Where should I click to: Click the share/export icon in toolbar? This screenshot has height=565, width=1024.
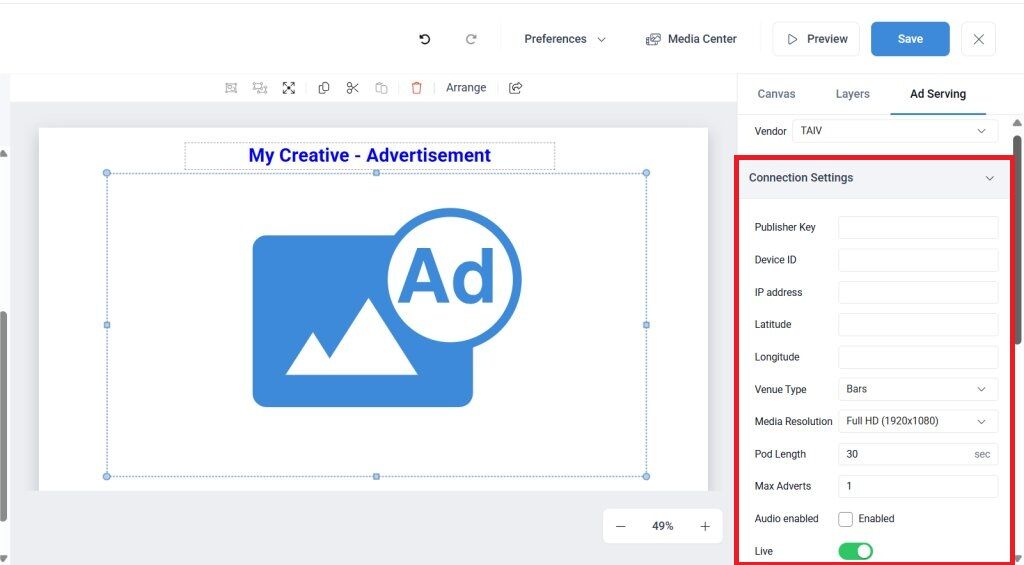pos(516,88)
